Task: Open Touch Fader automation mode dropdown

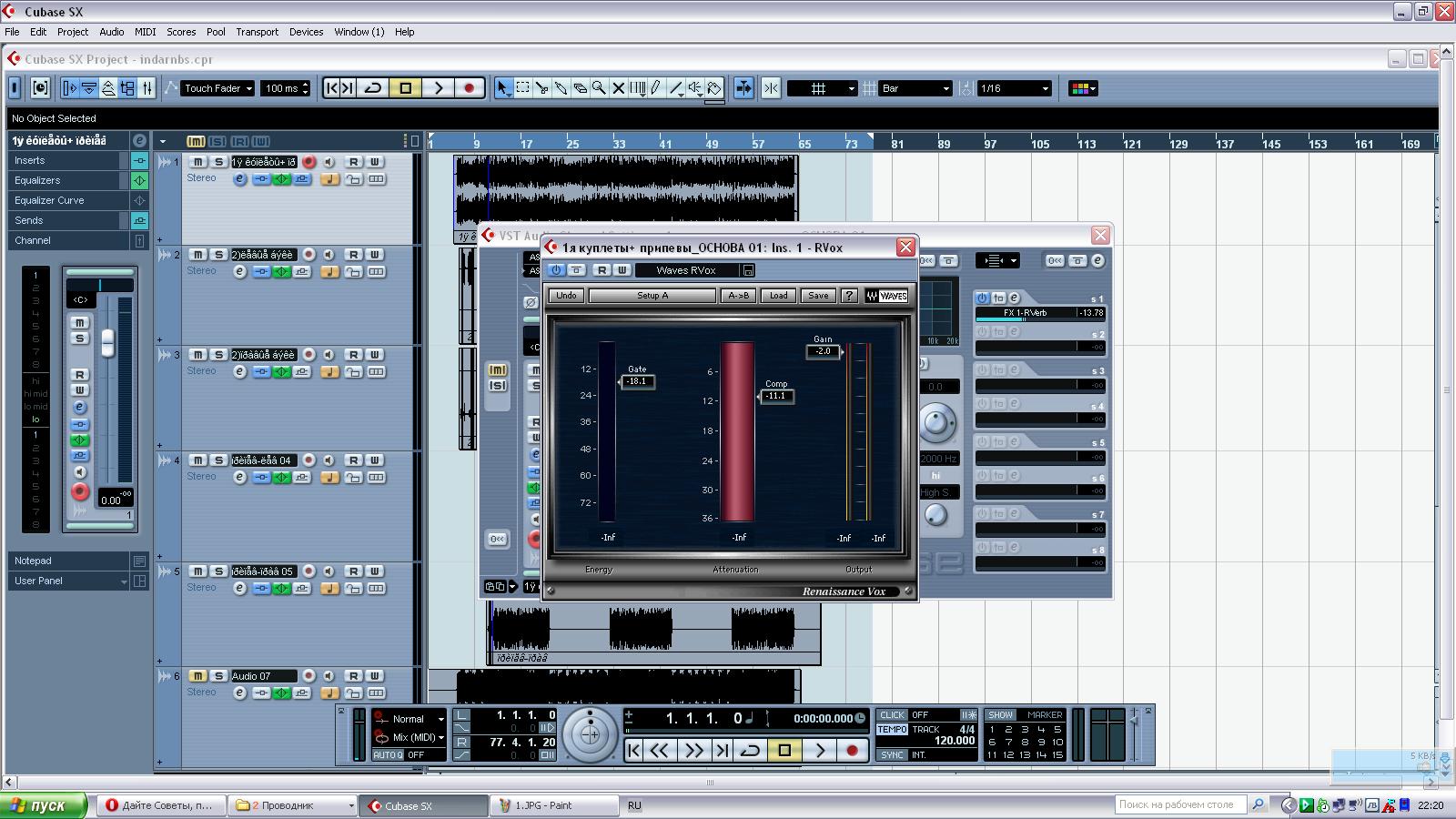Action: (217, 88)
